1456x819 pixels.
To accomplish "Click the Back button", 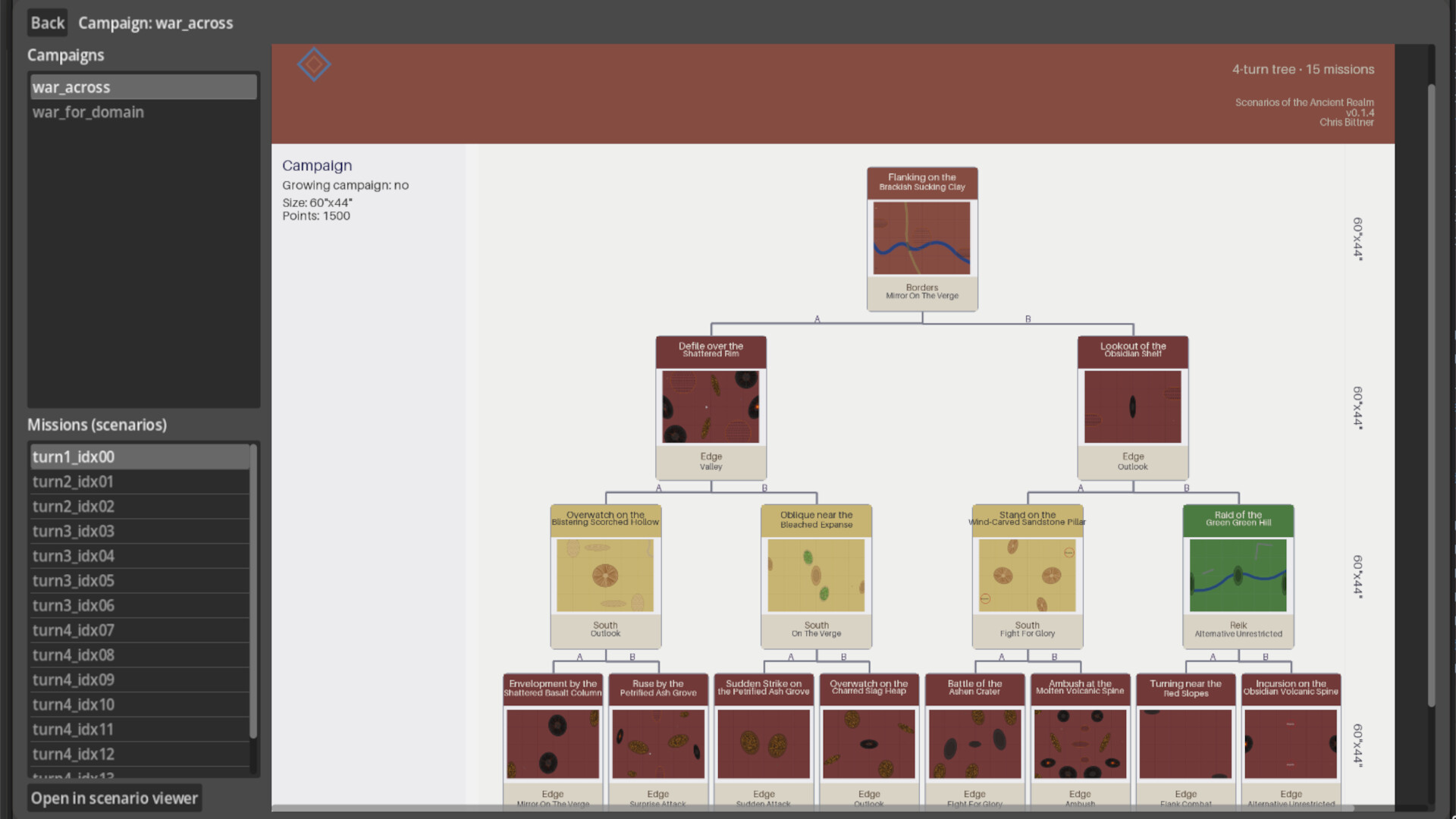I will pos(47,23).
